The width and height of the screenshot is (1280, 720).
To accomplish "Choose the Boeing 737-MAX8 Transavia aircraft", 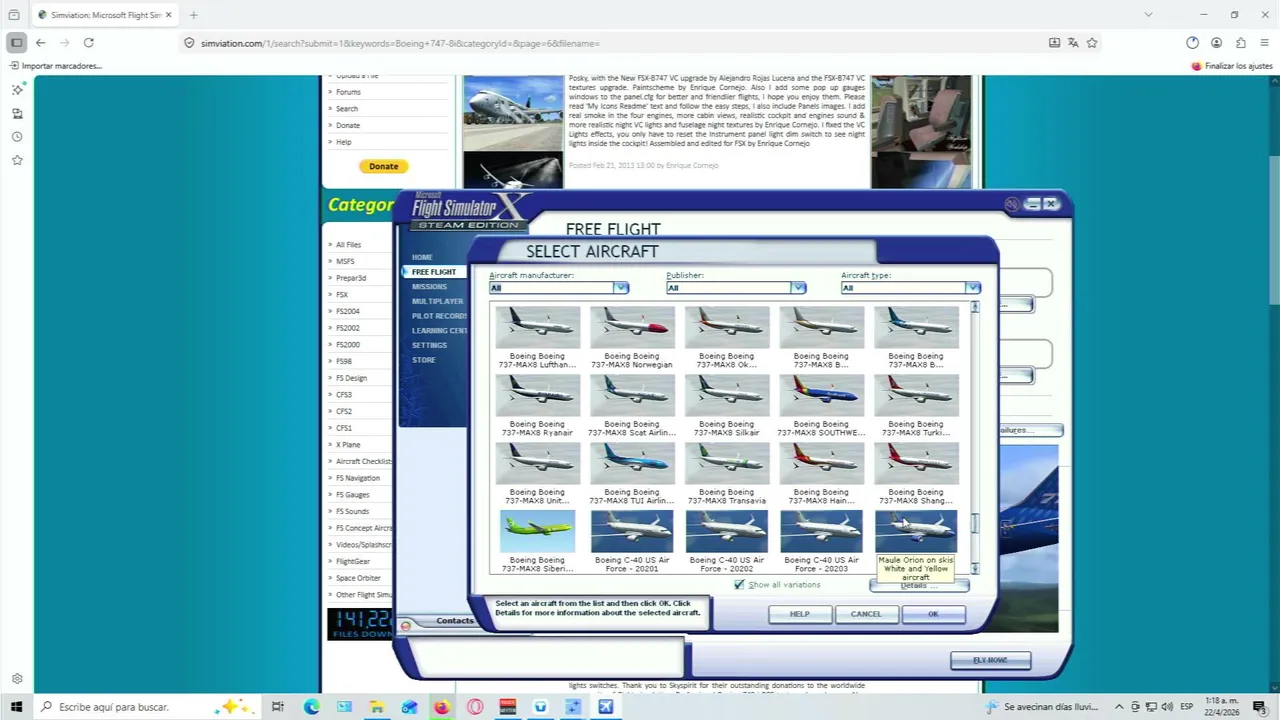I will (x=727, y=463).
